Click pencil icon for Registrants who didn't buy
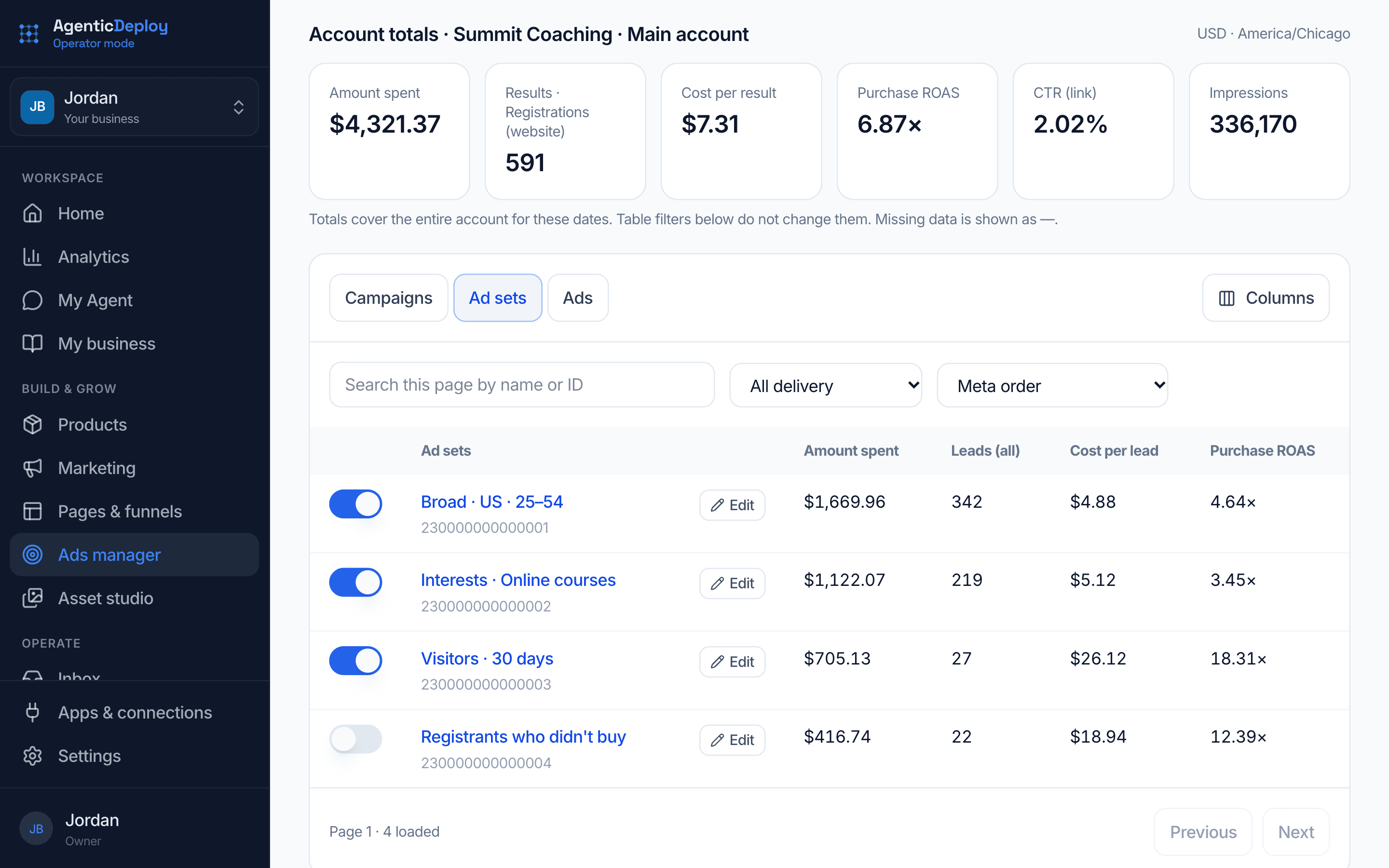 coord(718,741)
